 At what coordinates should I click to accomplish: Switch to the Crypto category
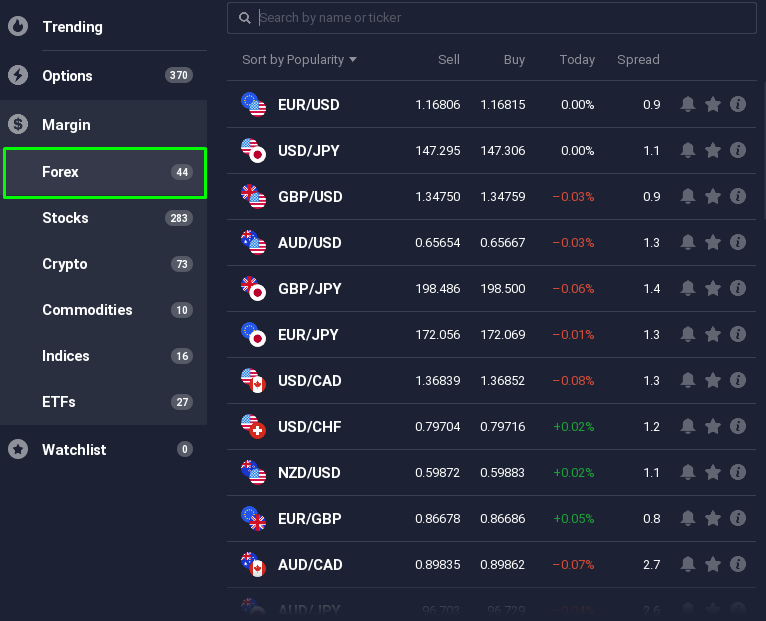65,264
